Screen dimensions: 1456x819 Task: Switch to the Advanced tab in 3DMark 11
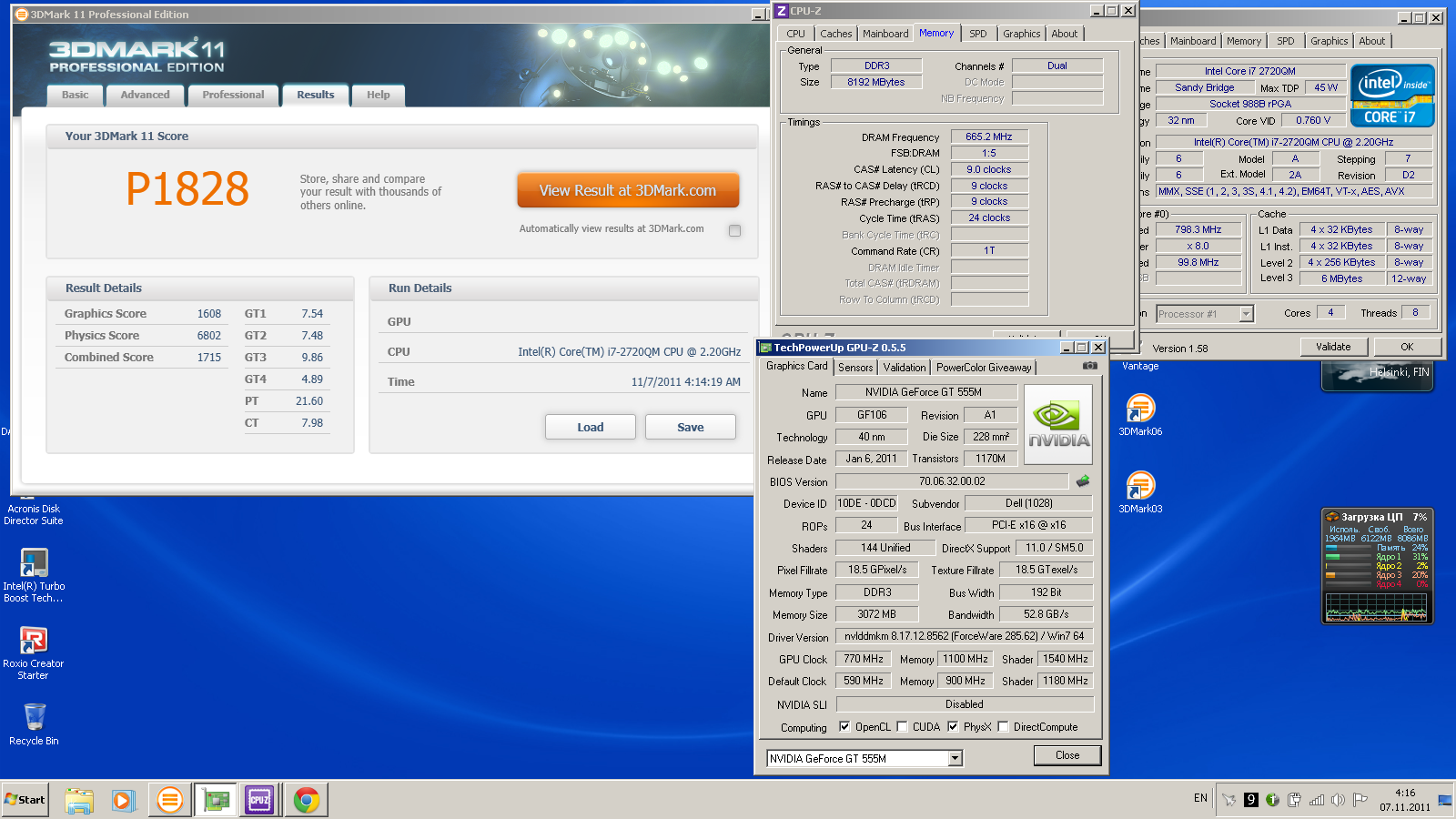click(146, 95)
